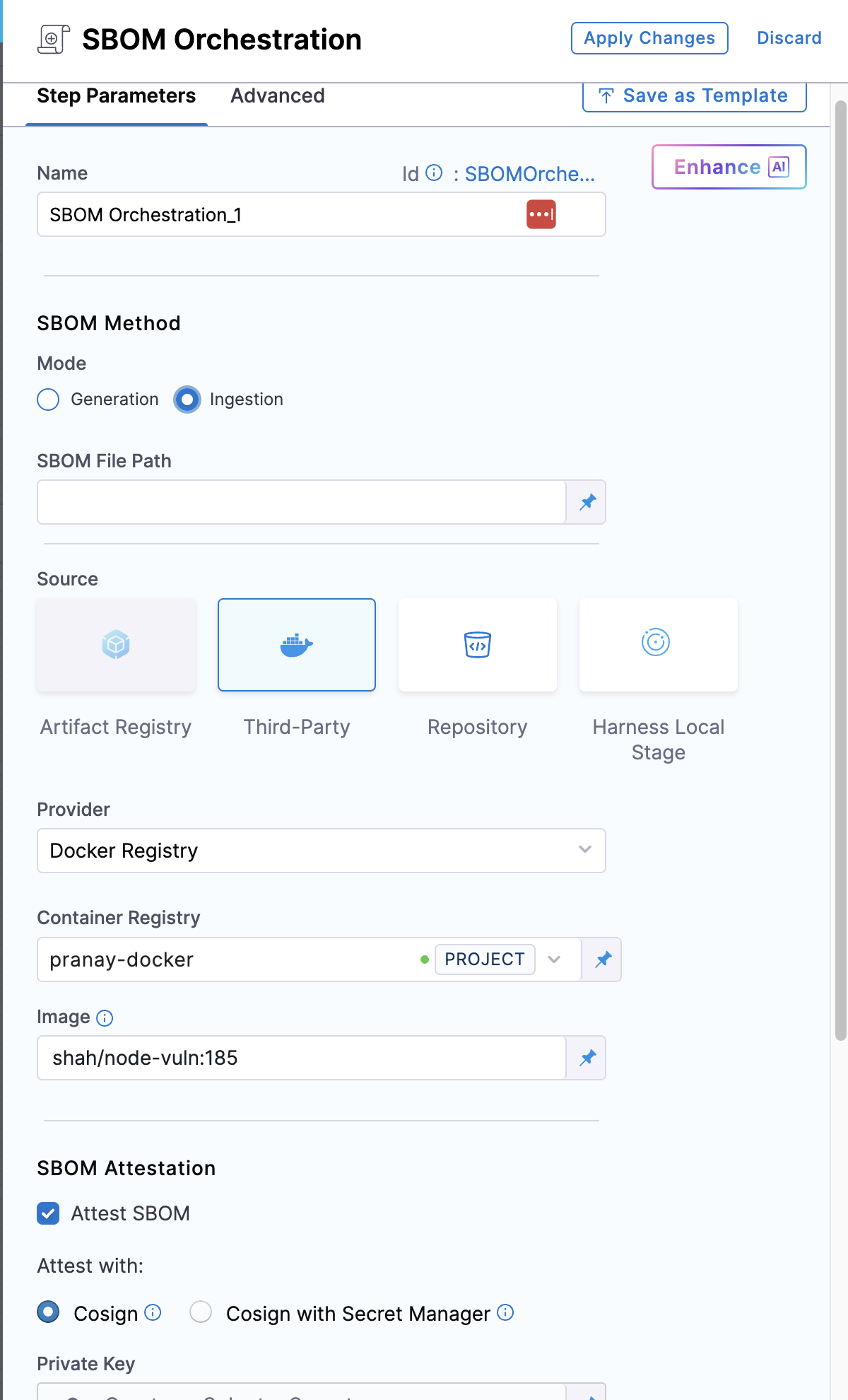Click into the SBOM File Path field
Image resolution: width=848 pixels, height=1400 pixels.
pyautogui.click(x=301, y=502)
